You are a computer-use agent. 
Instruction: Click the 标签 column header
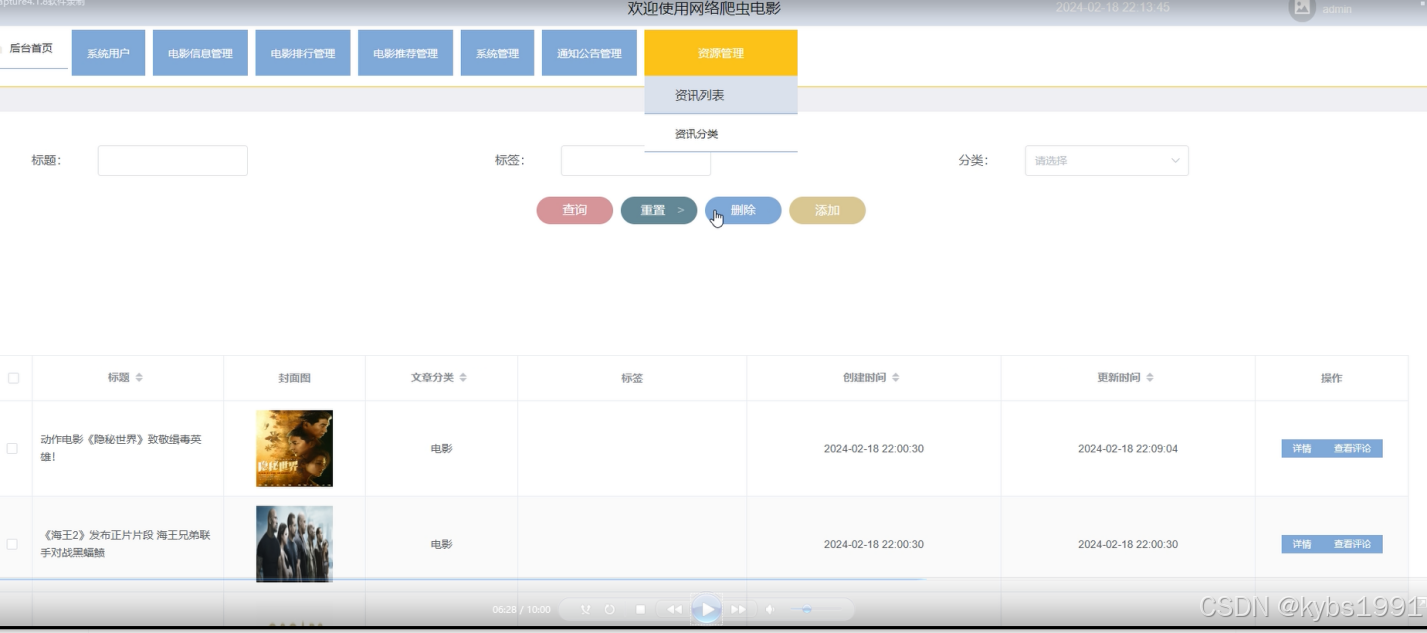pos(632,378)
